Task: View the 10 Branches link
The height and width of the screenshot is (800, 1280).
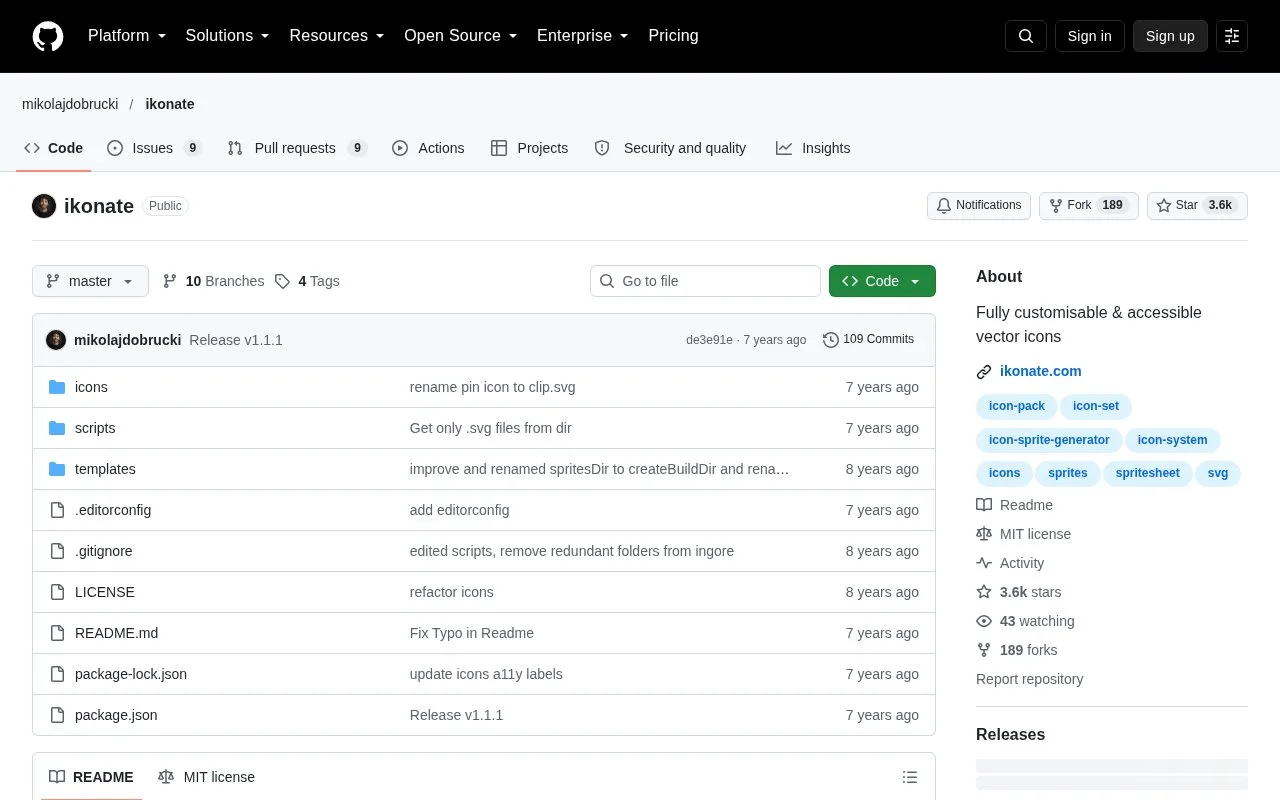Action: [x=214, y=281]
